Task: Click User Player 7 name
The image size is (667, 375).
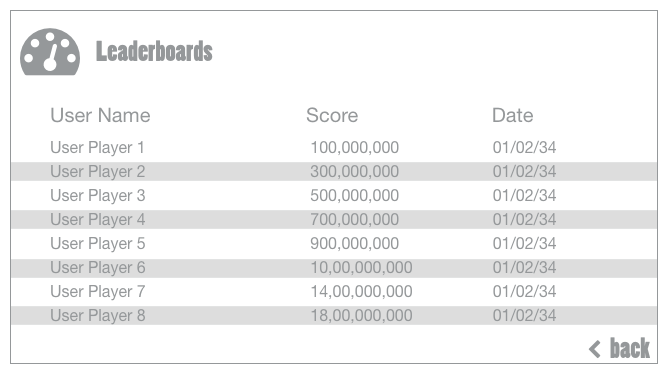Action: tap(98, 292)
